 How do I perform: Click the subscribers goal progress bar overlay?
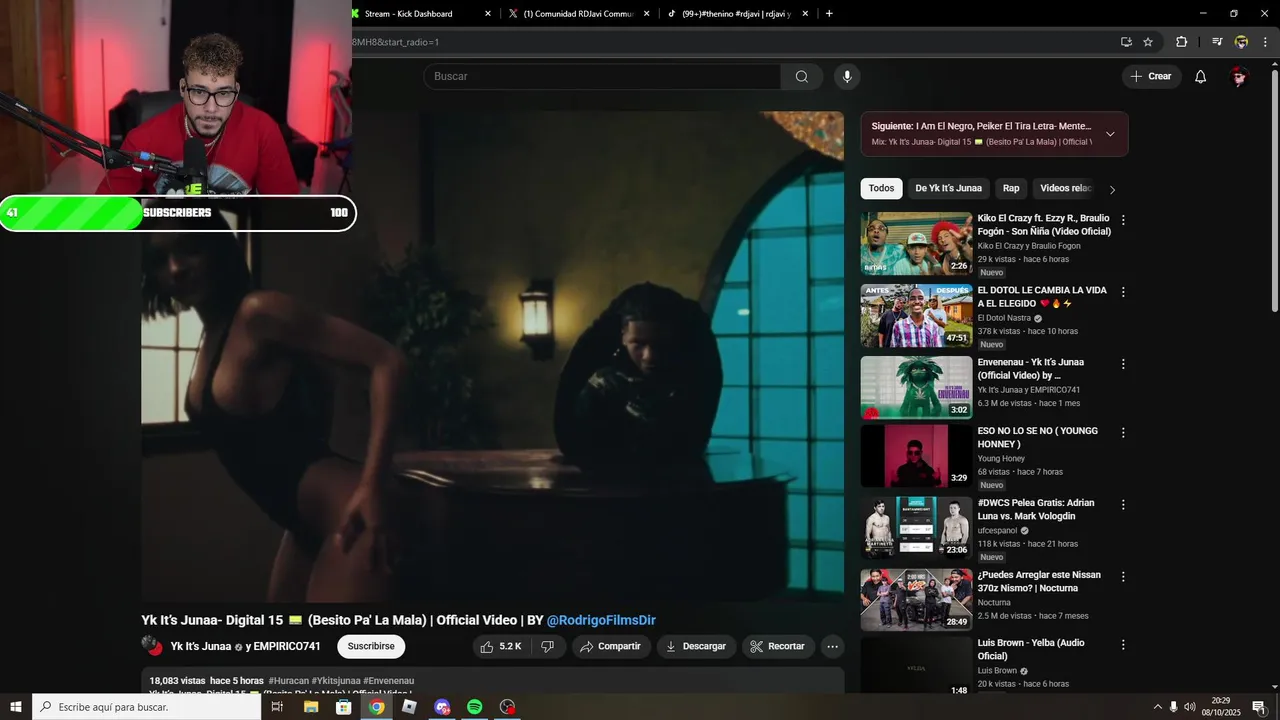tap(178, 213)
